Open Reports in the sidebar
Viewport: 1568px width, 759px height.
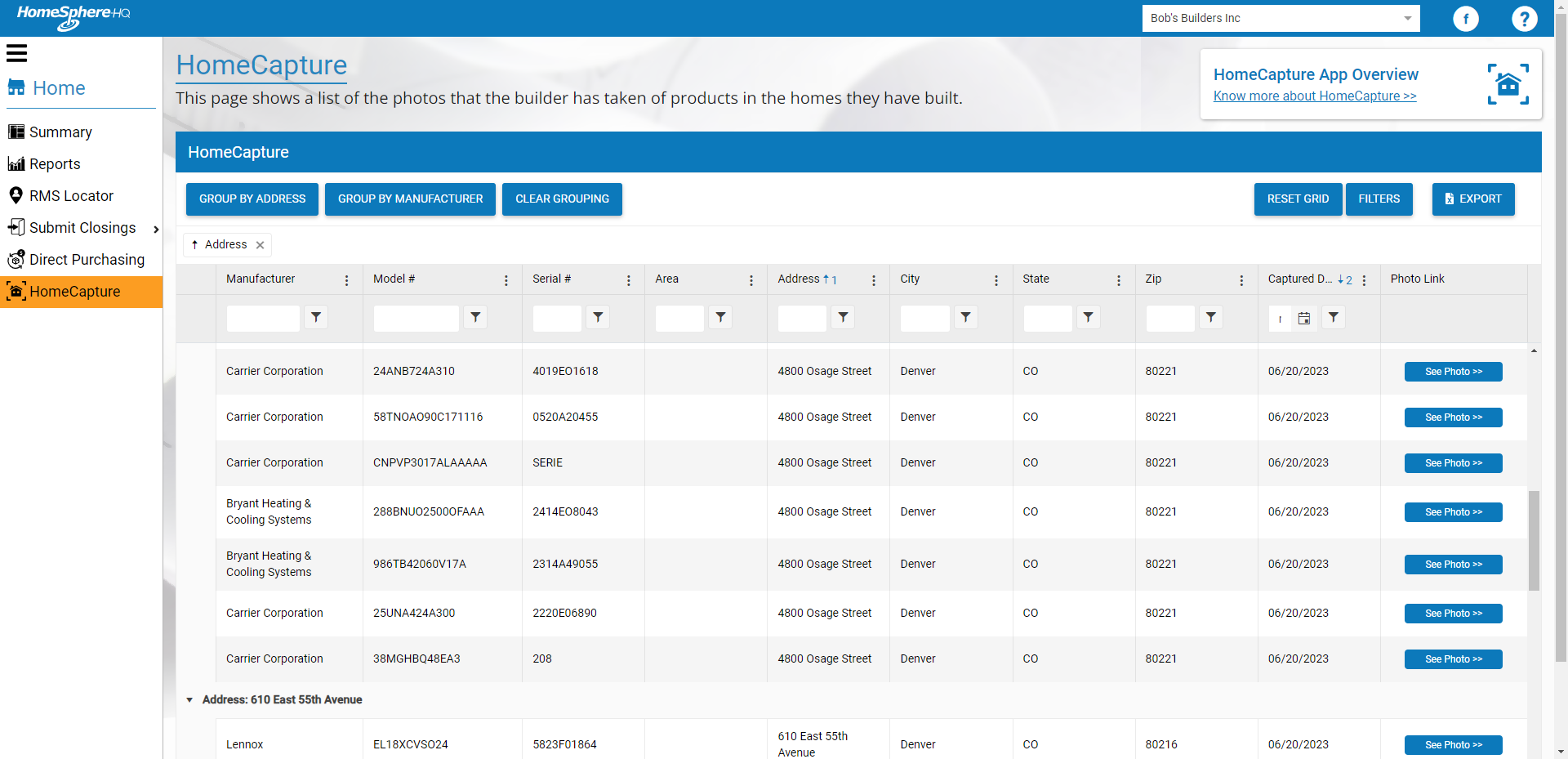point(55,164)
